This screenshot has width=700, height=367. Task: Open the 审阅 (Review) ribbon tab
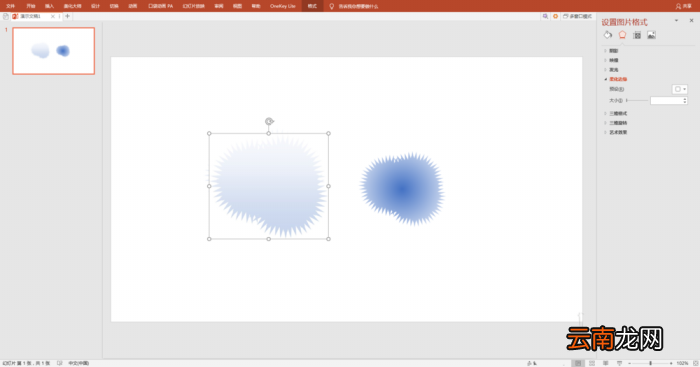coord(219,6)
